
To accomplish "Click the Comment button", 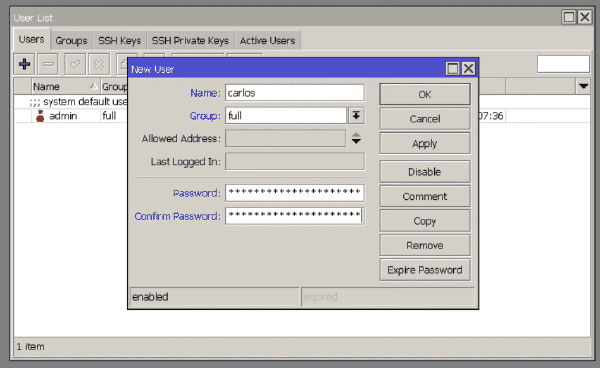I will point(425,196).
